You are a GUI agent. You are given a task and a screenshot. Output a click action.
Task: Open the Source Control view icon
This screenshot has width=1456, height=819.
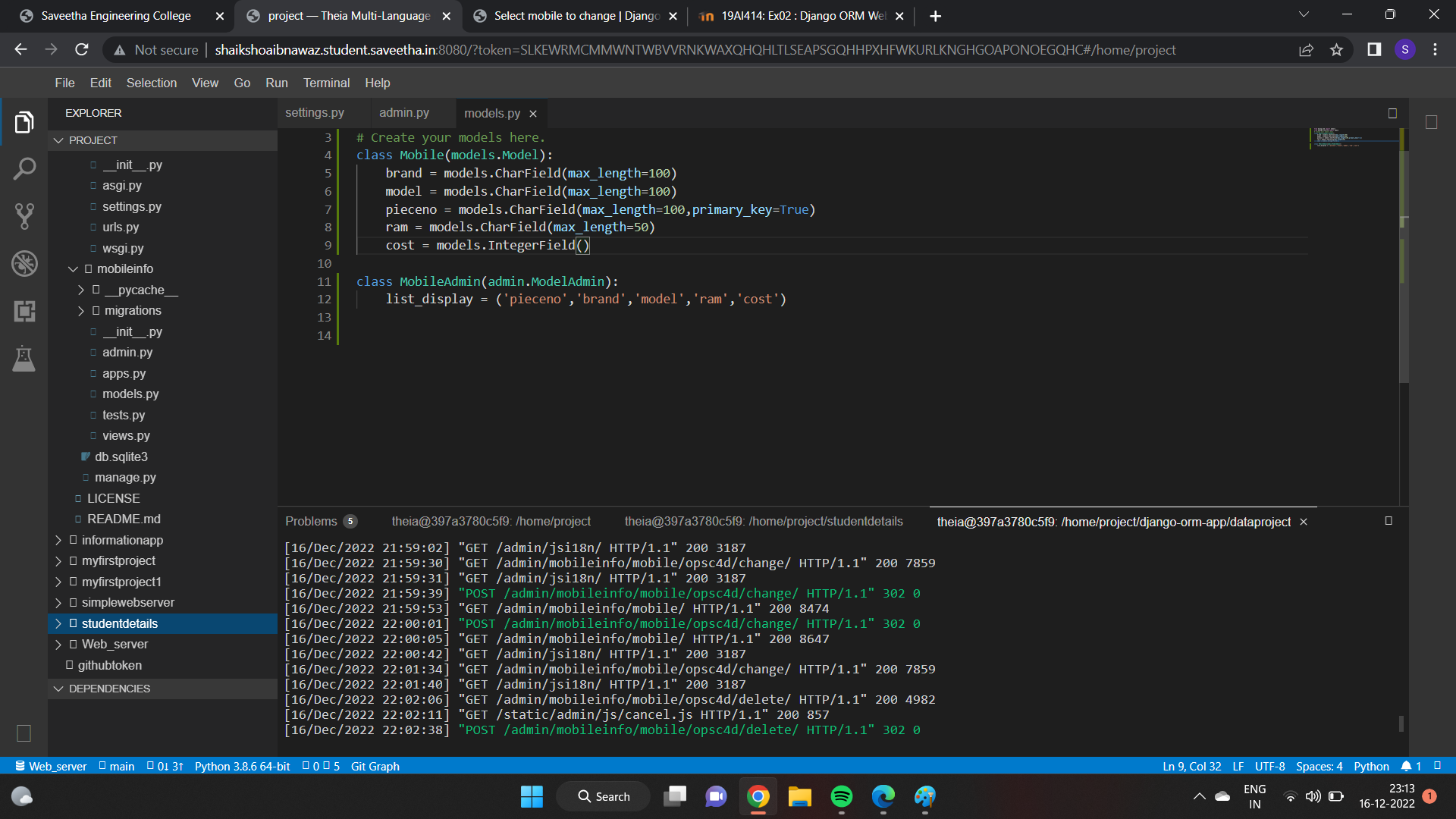click(x=24, y=216)
